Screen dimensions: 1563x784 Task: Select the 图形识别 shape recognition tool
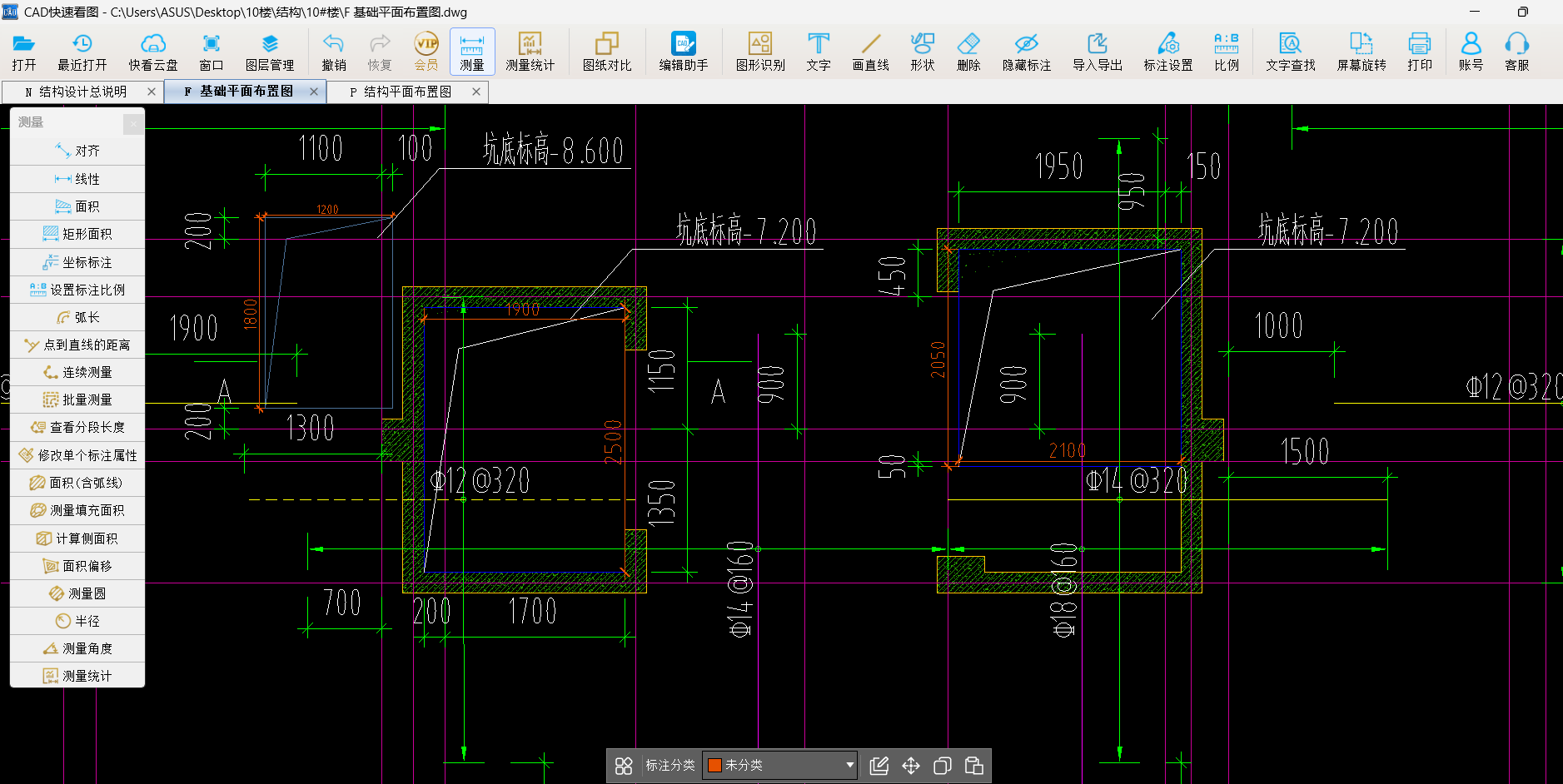759,52
